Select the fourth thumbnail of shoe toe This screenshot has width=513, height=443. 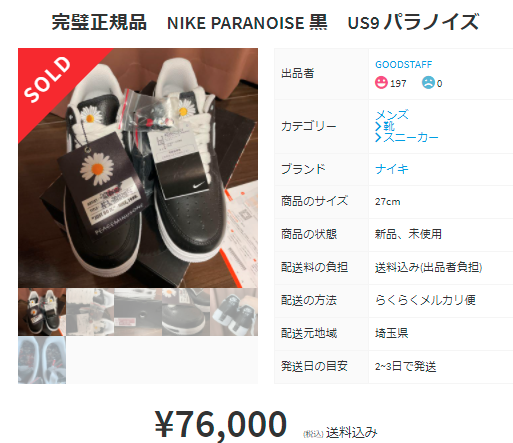(186, 312)
